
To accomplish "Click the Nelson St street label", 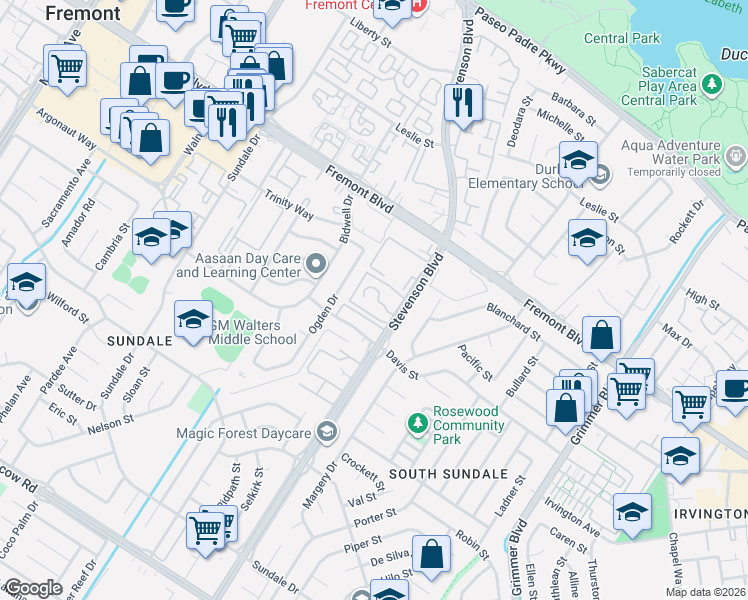I will (x=111, y=424).
